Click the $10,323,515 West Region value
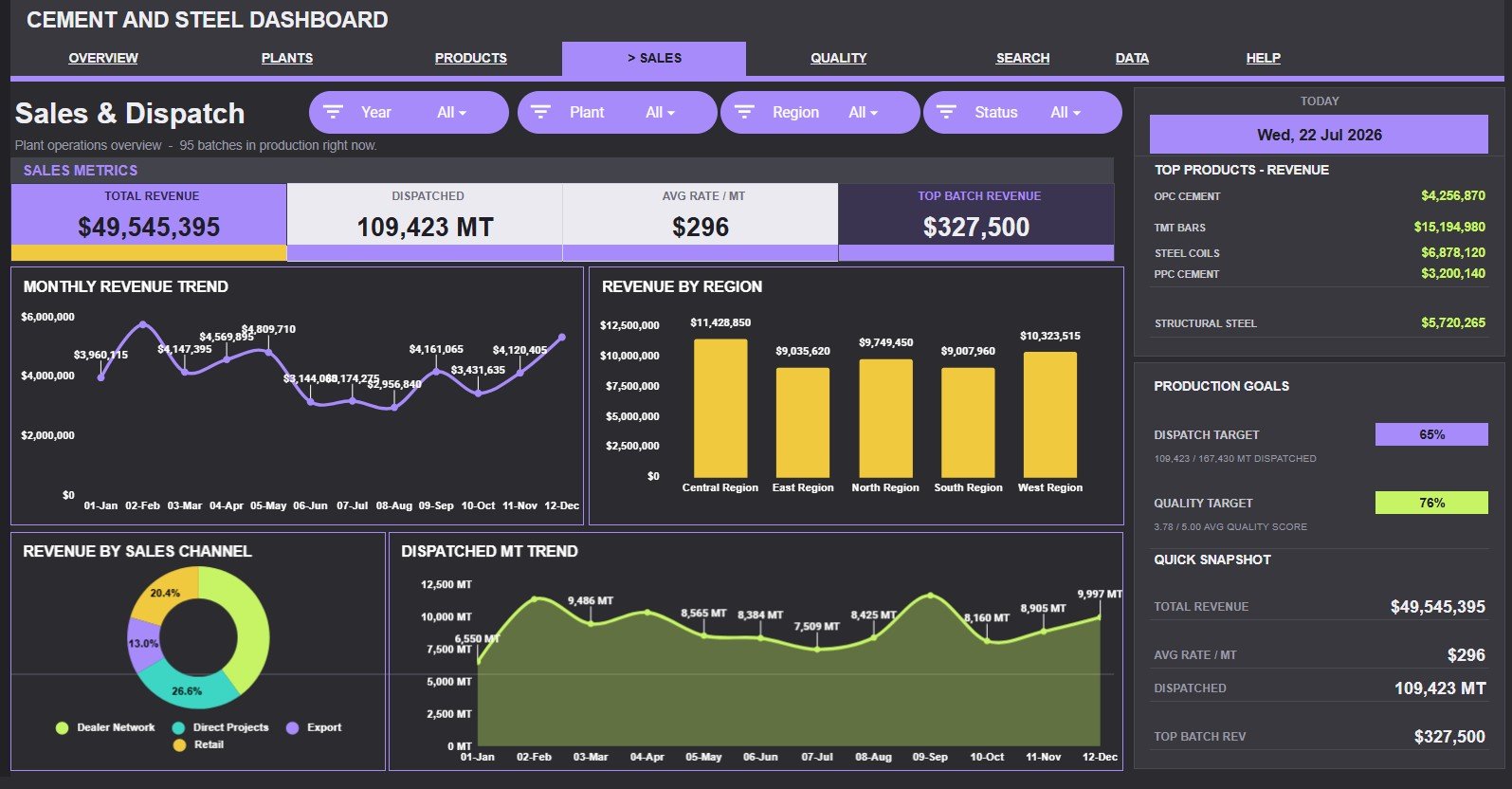 1050,336
